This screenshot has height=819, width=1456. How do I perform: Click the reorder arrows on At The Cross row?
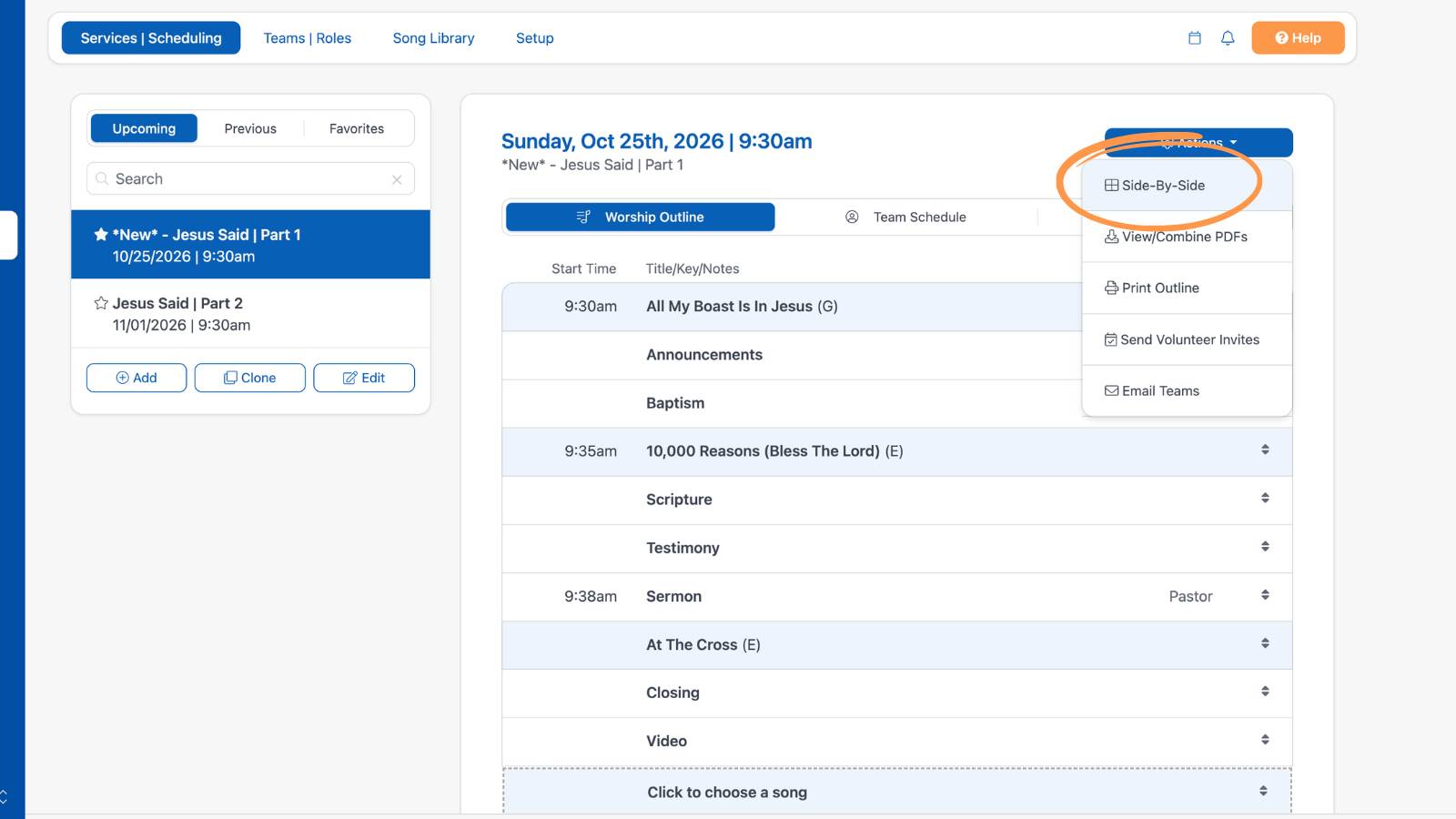(x=1265, y=642)
